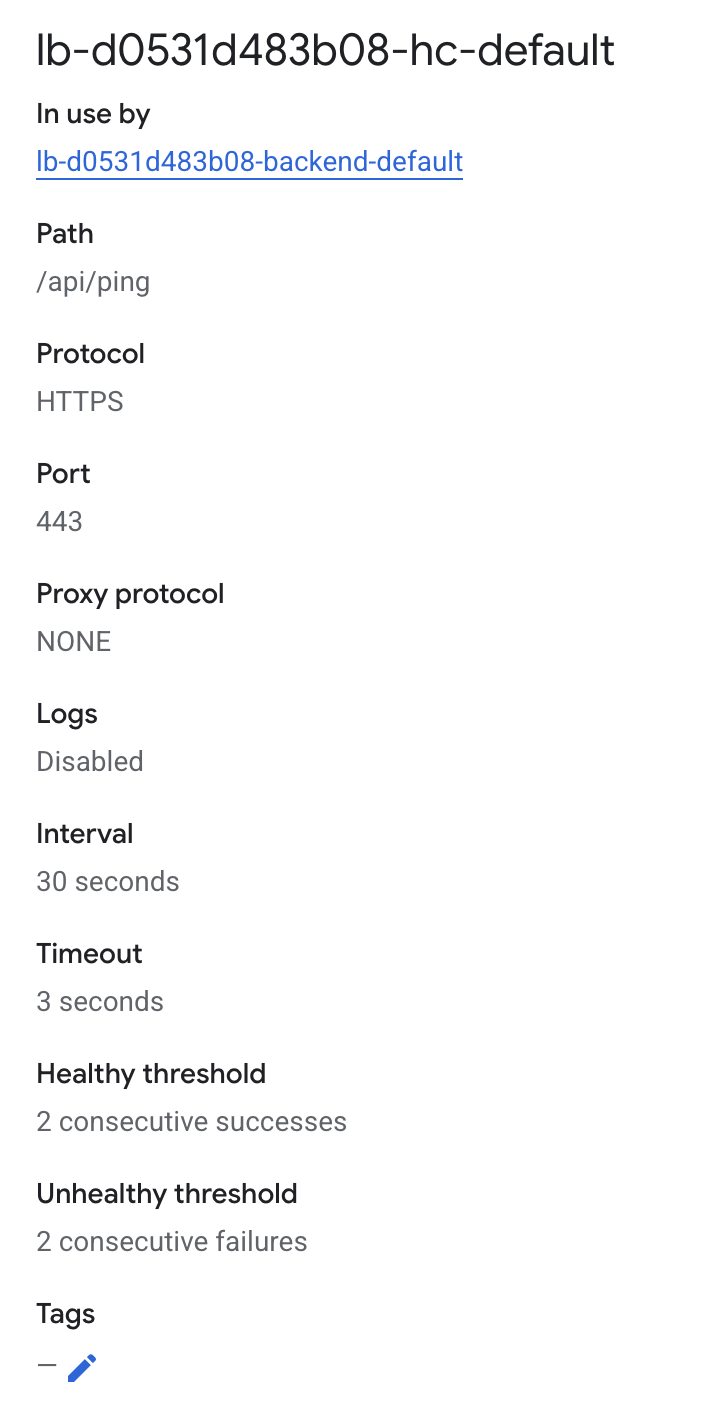The height and width of the screenshot is (1428, 712).
Task: Open the lb-d0531d483b08-backend-default link
Action: 249,161
